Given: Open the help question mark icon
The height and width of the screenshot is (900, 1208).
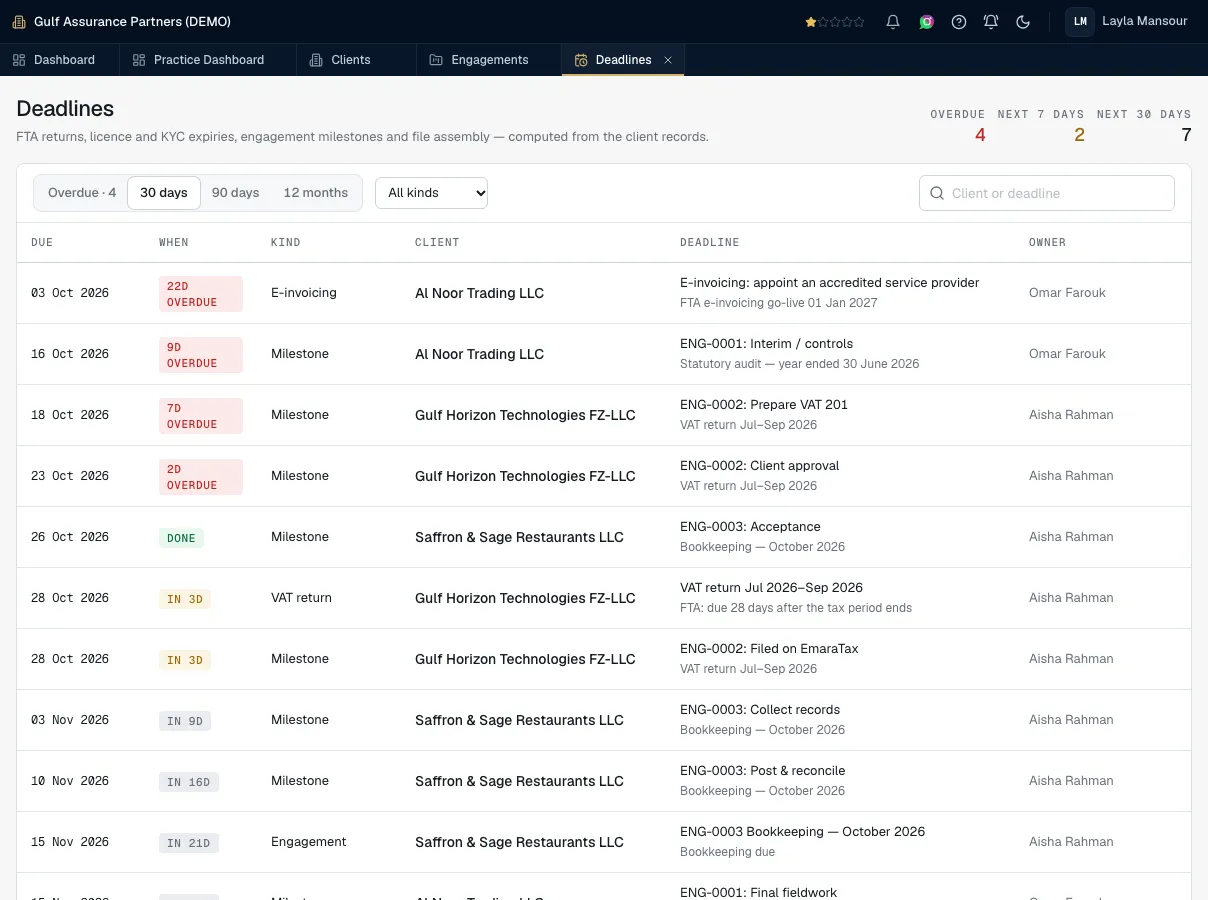Looking at the screenshot, I should pyautogui.click(x=959, y=21).
